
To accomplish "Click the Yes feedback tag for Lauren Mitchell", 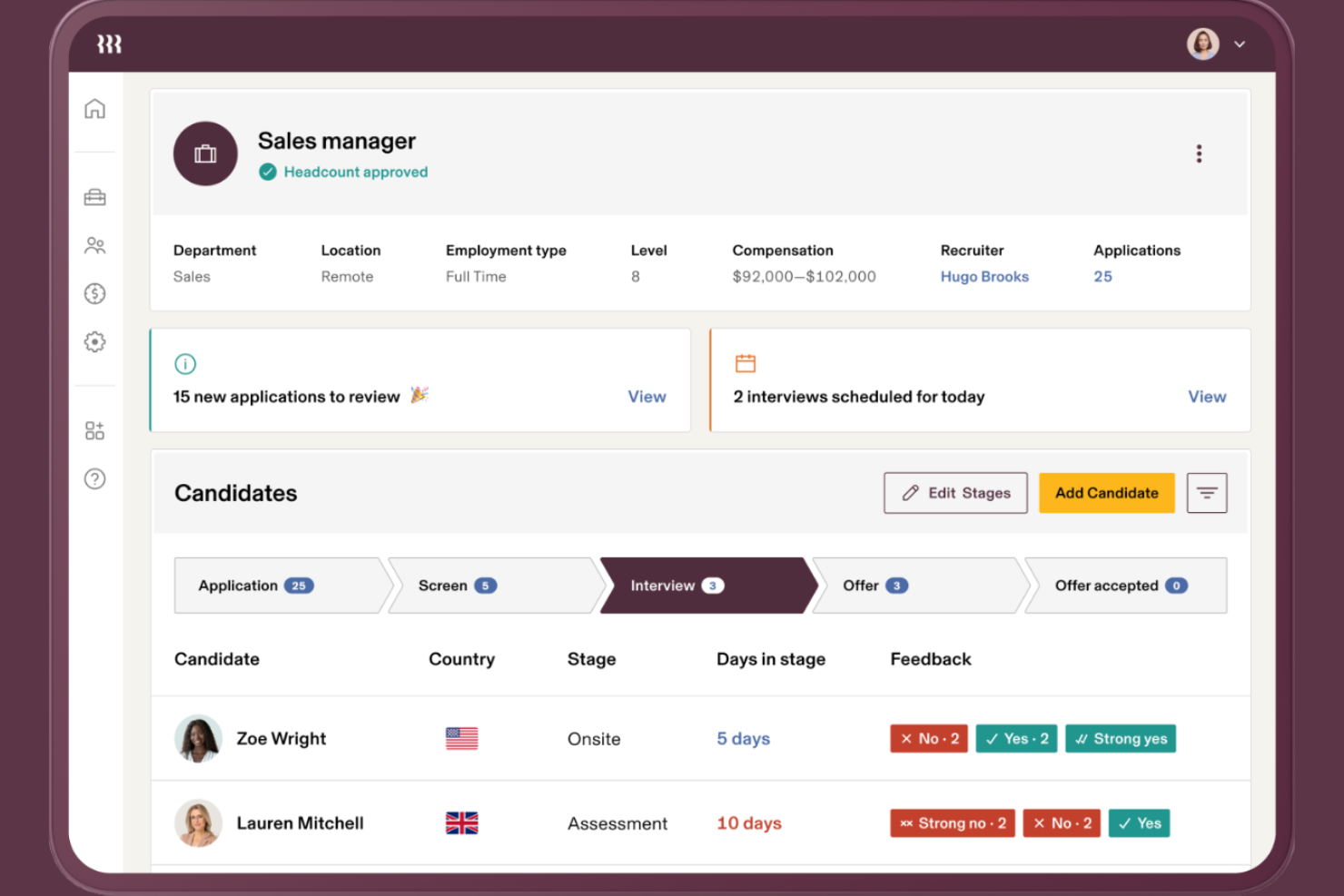I will tap(1139, 823).
